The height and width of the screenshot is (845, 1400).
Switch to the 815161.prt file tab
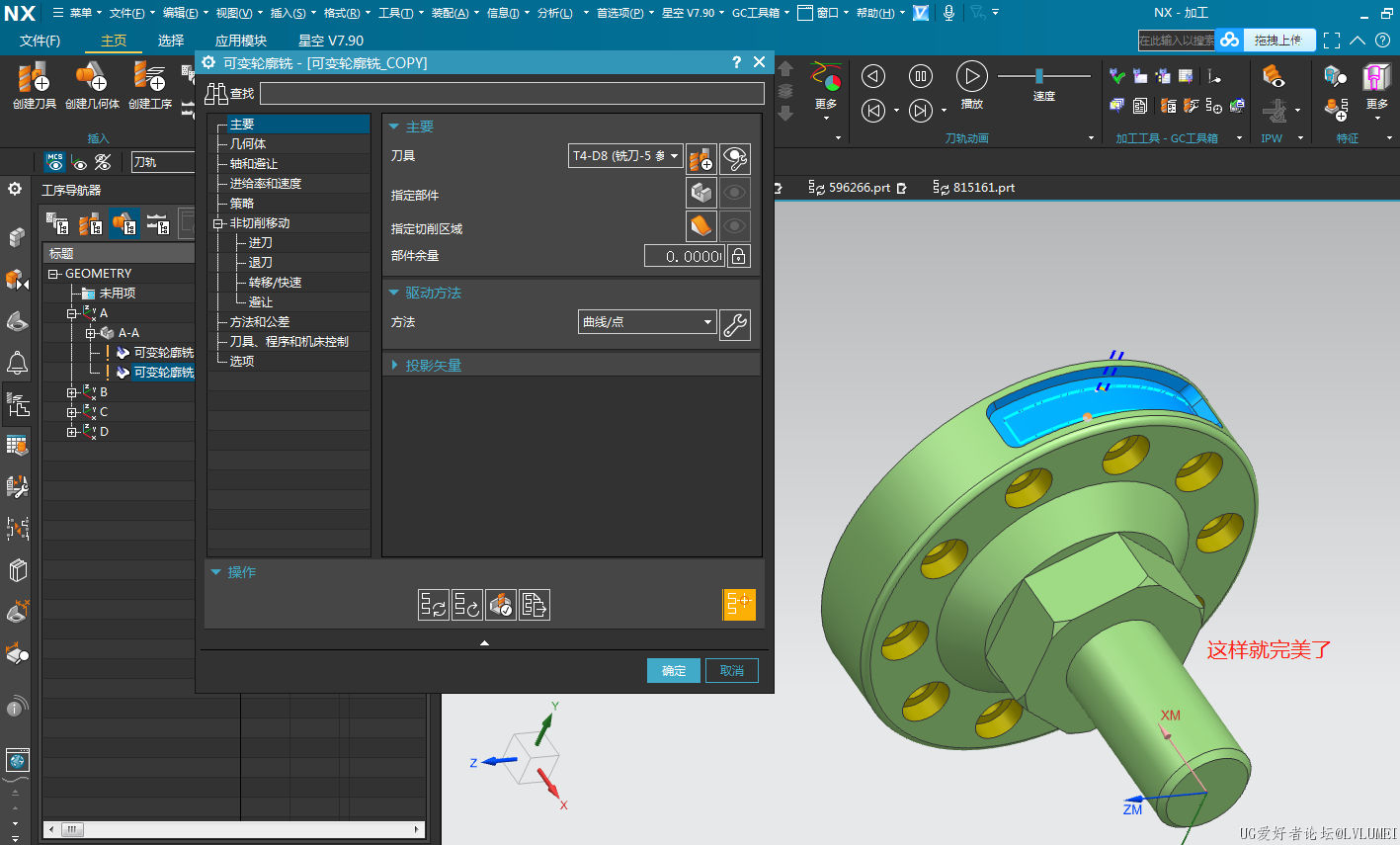coord(974,188)
